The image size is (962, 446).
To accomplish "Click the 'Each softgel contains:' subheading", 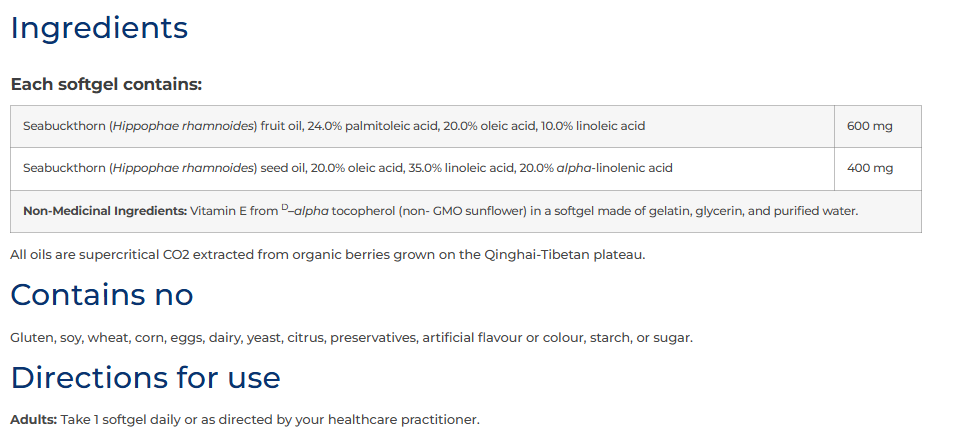I will [106, 85].
